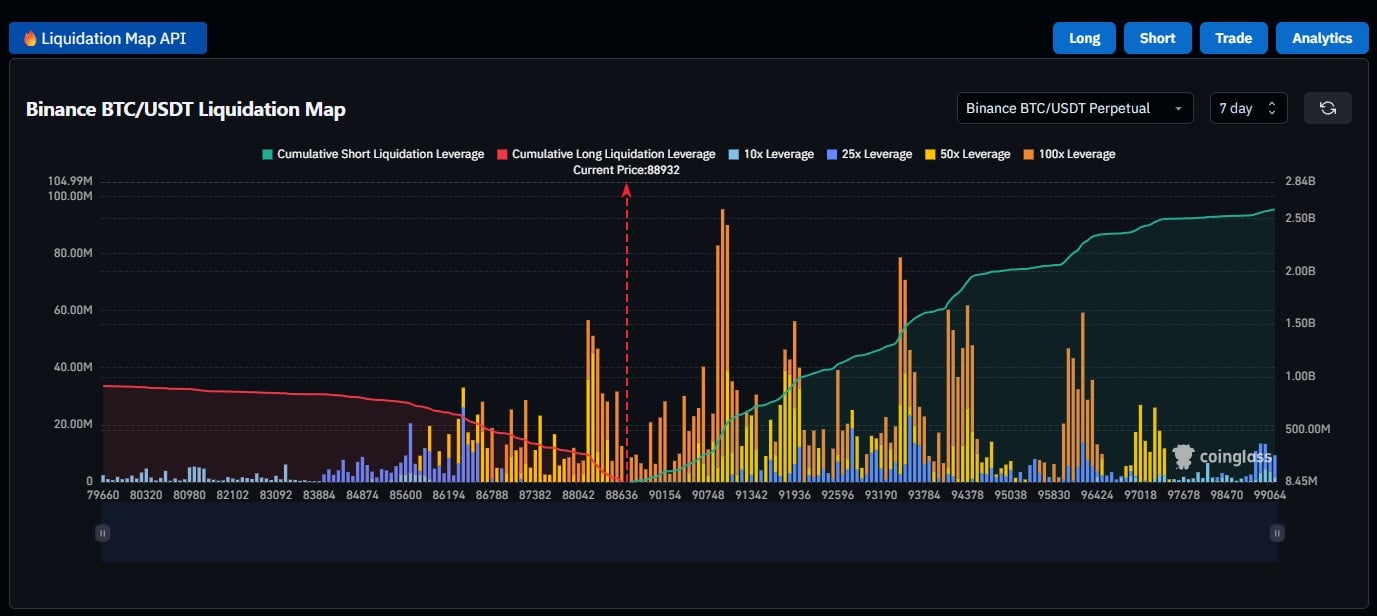Go to the Analytics tab
Image resolution: width=1377 pixels, height=616 pixels.
point(1321,38)
